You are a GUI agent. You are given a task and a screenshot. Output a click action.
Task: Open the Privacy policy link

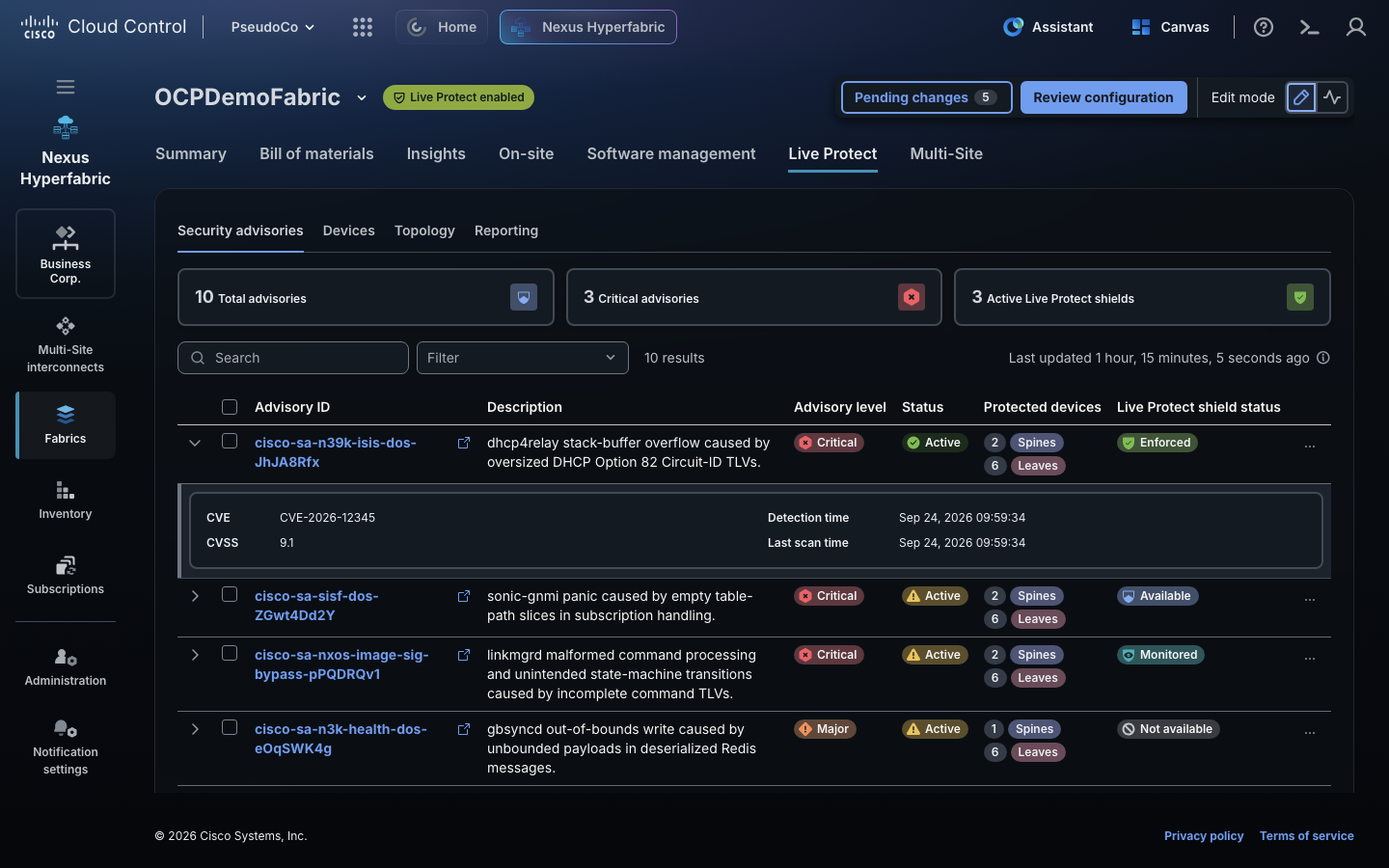[1204, 836]
